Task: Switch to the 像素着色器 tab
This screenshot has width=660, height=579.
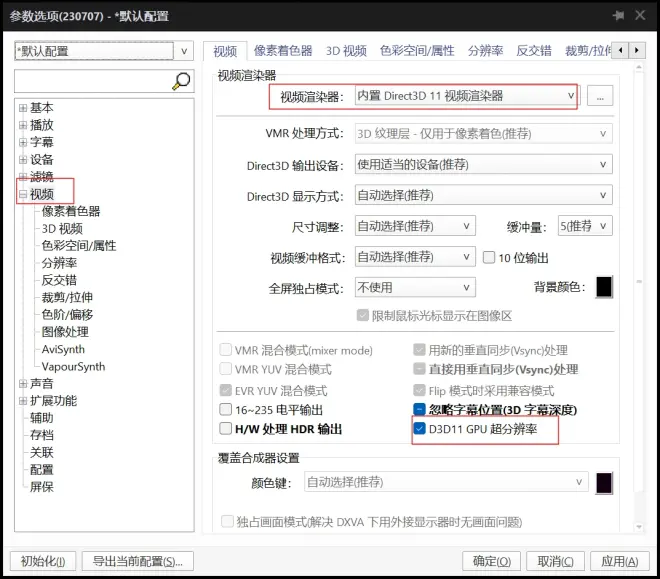Action: 282,50
